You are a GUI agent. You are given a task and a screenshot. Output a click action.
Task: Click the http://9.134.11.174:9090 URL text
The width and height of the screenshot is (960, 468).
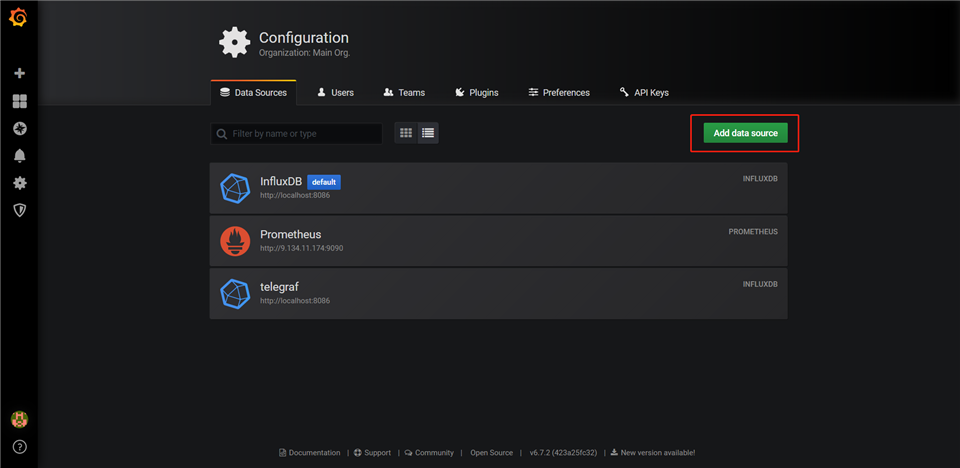pyautogui.click(x=301, y=249)
